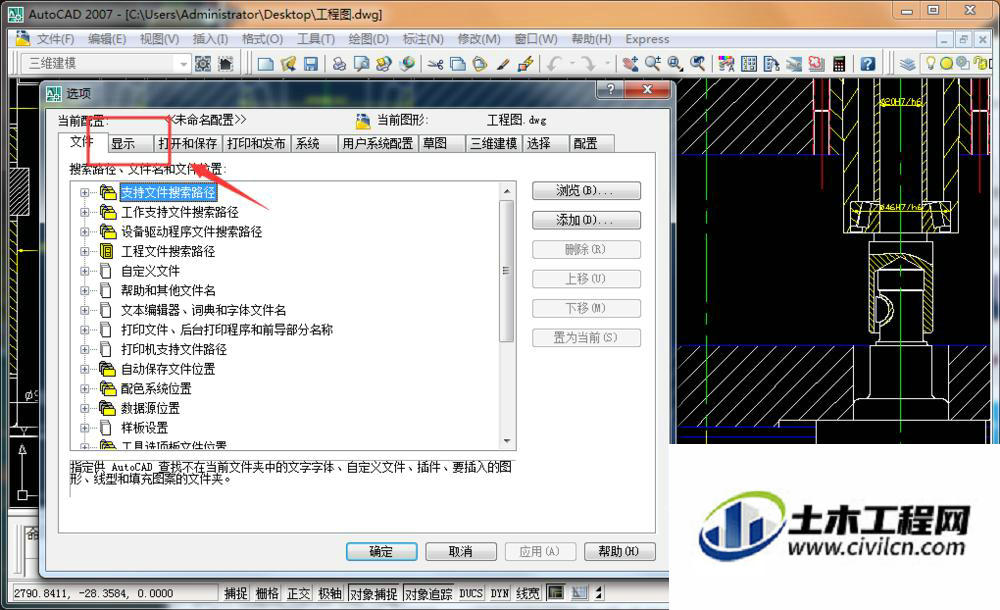Select the Zoom Realtime magnifier tool
The image size is (1000, 610).
[x=652, y=63]
